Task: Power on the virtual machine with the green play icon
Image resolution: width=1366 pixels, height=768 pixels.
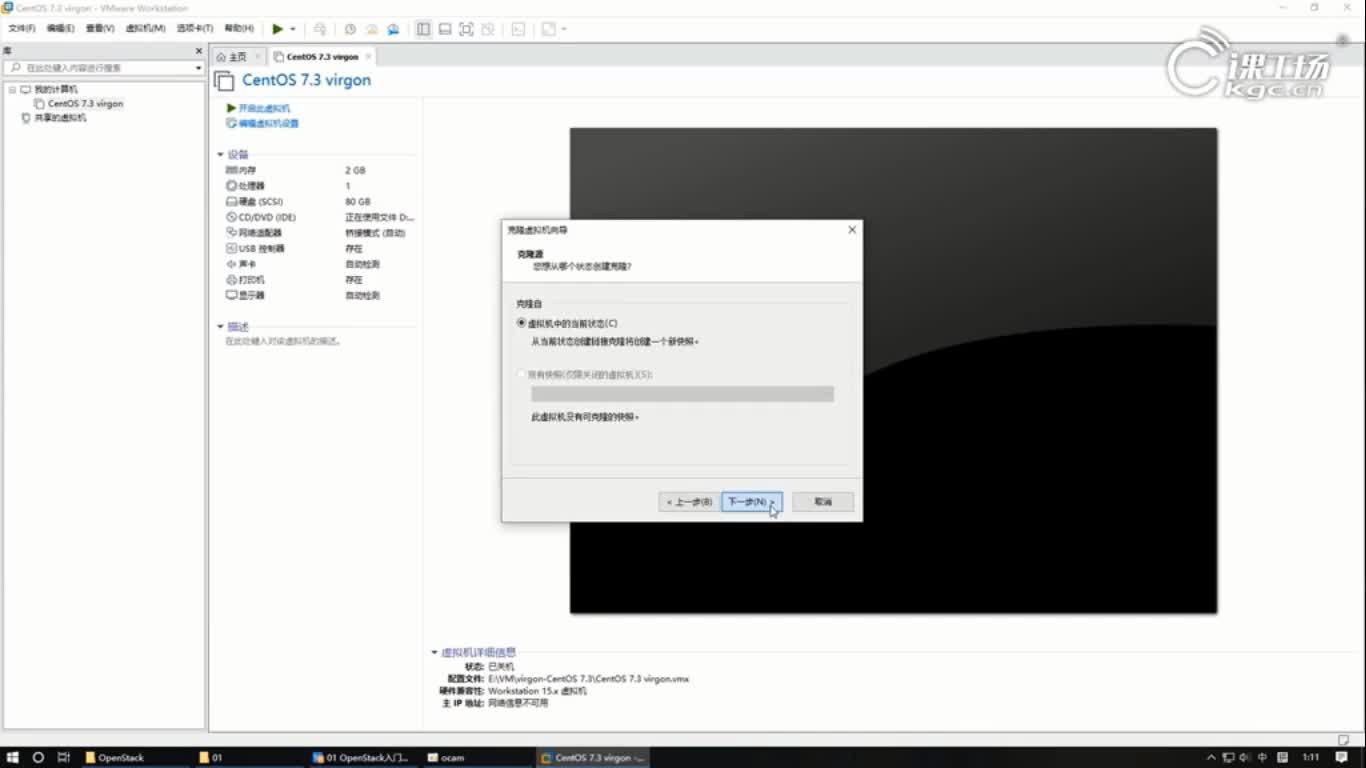Action: click(x=278, y=29)
